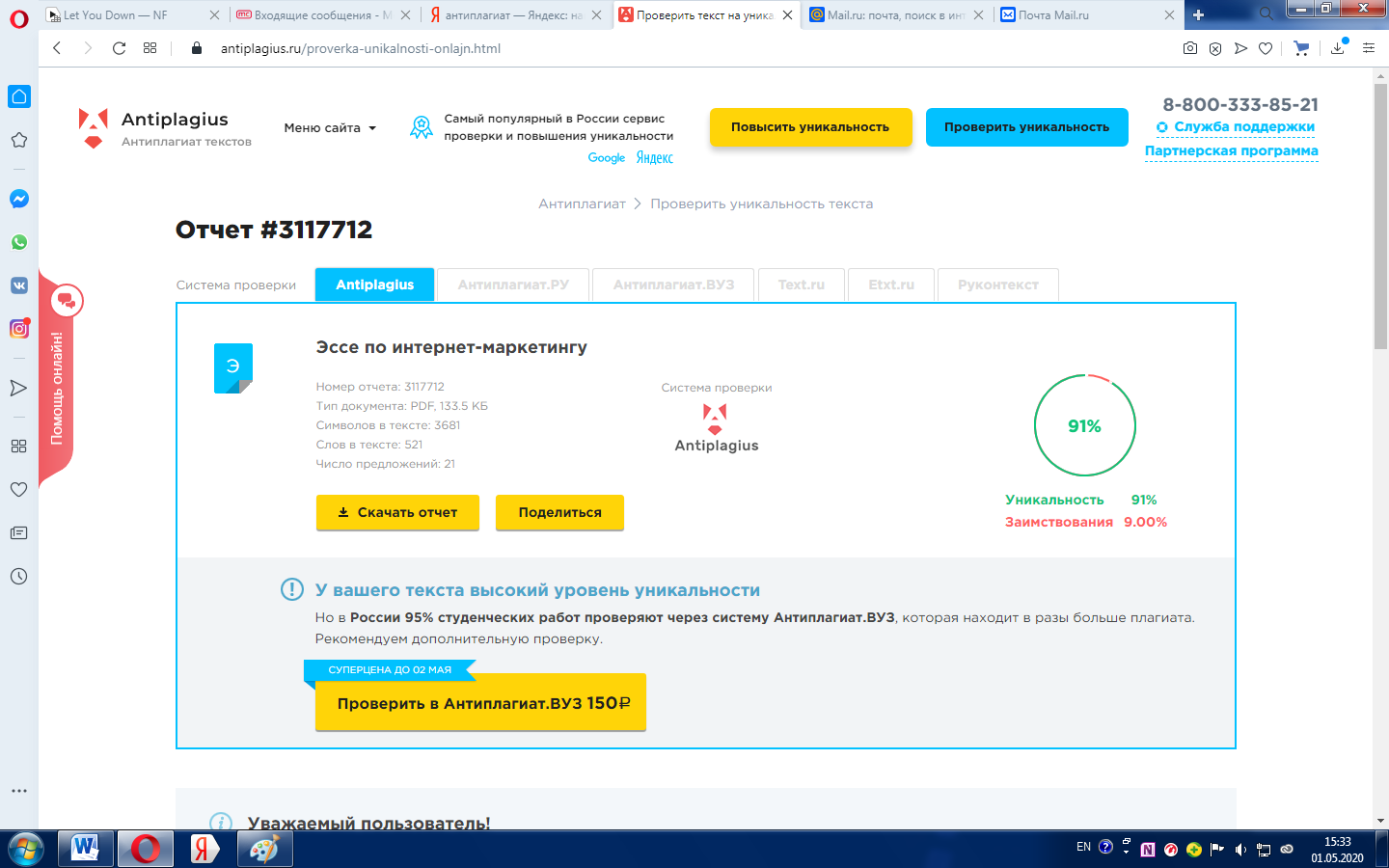Open a new browser tab with plus

point(1198,14)
